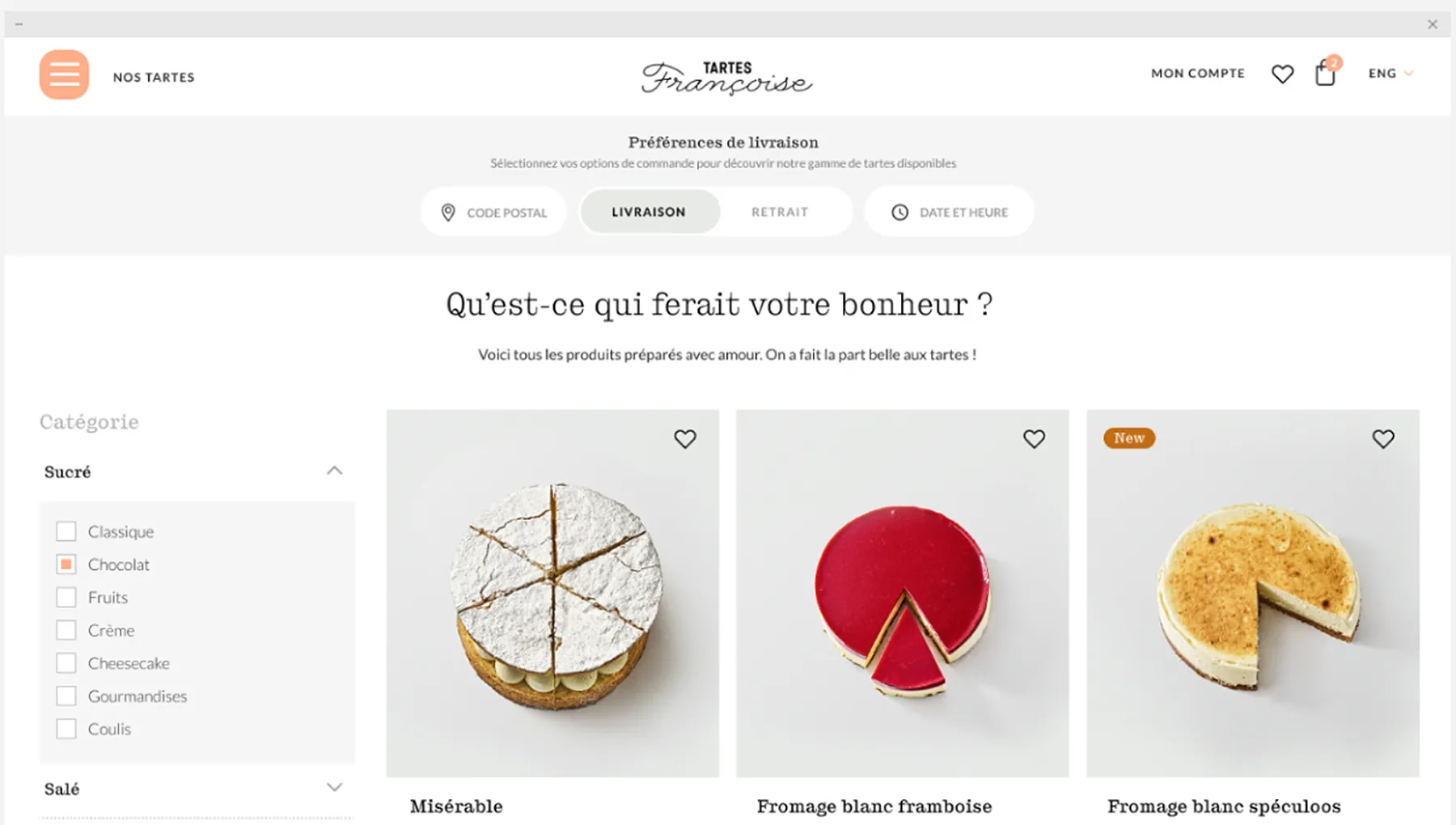The width and height of the screenshot is (1456, 825).
Task: Open the shopping bag cart
Action: click(x=1326, y=73)
